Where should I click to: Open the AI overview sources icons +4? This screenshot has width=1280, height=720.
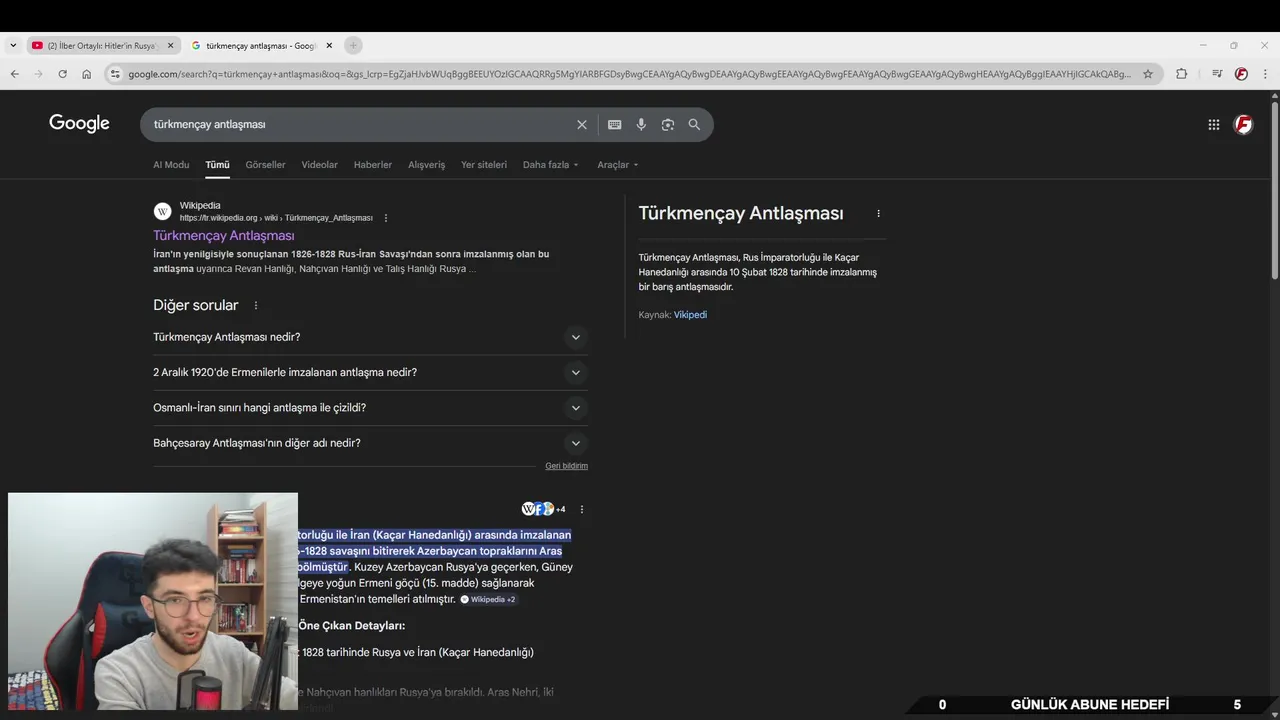tap(543, 509)
